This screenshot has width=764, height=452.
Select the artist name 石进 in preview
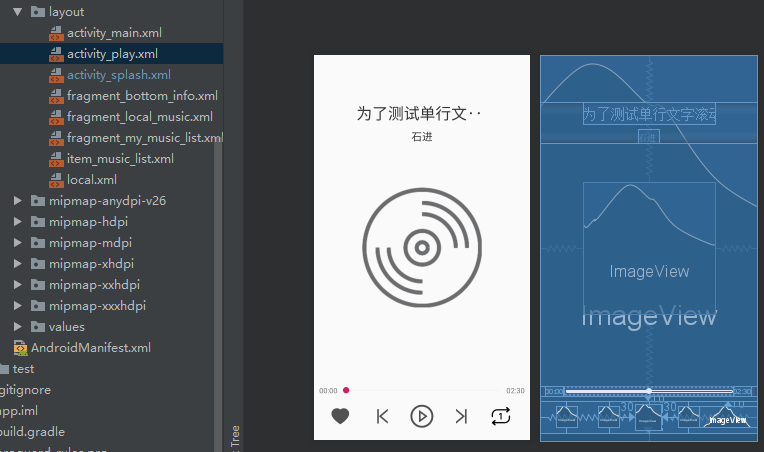tap(422, 137)
